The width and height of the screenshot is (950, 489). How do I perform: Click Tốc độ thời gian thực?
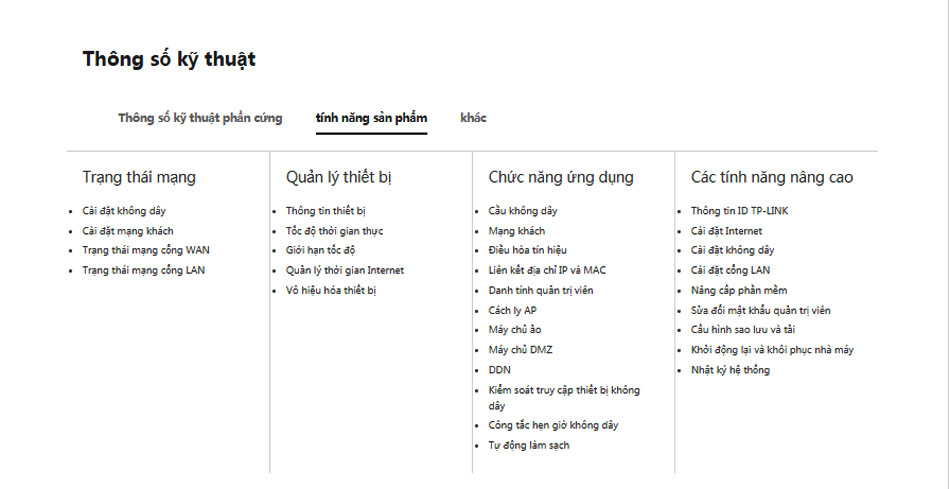[x=334, y=231]
